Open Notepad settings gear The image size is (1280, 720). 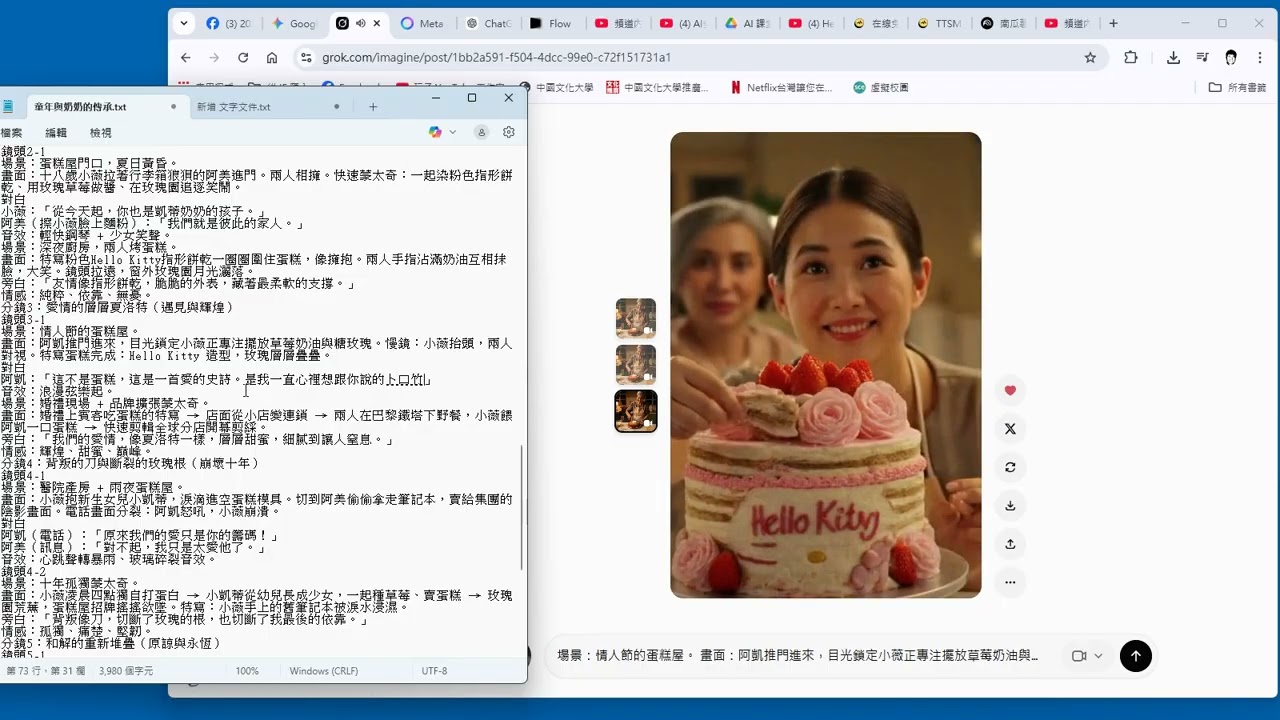tap(509, 132)
